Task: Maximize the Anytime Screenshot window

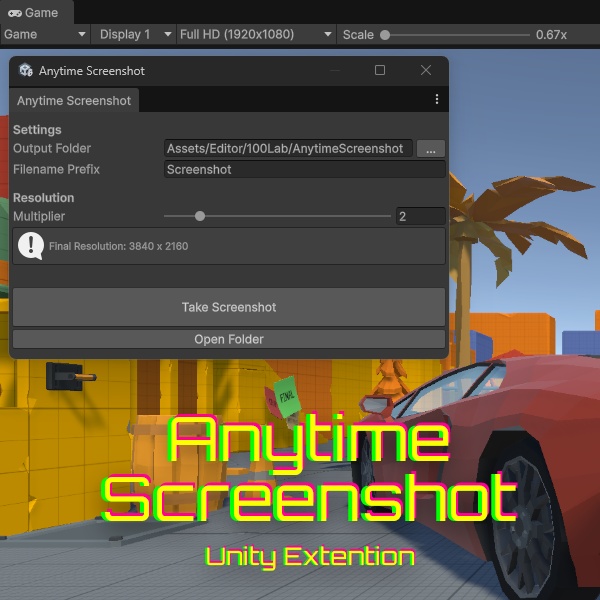Action: click(380, 70)
